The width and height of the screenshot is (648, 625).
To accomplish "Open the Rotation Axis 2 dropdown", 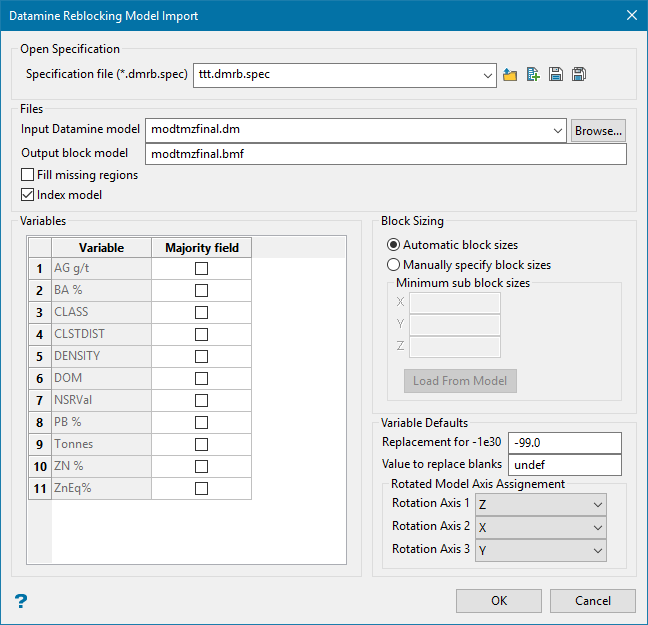I will 541,528.
